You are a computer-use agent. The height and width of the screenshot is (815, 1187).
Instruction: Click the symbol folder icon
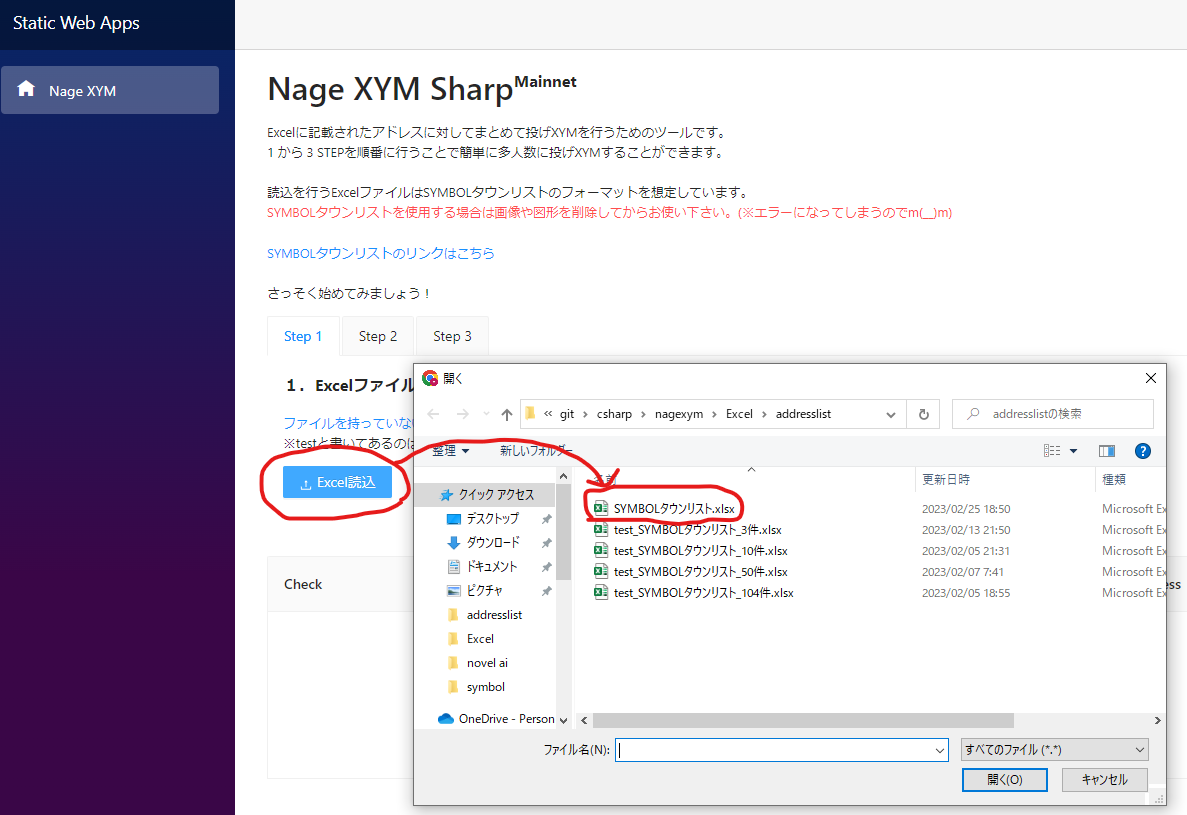pos(453,687)
